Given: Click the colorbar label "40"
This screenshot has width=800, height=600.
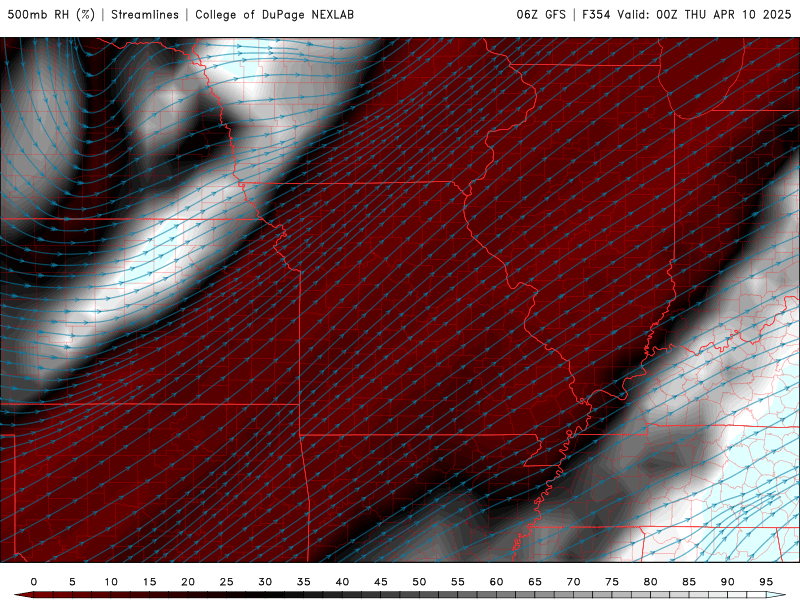Looking at the screenshot, I should (x=342, y=582).
